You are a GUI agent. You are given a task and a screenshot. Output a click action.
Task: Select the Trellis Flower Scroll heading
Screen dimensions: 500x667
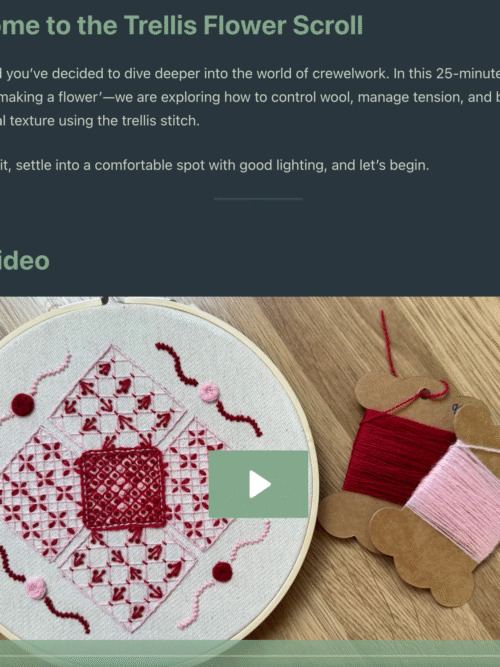tap(181, 26)
